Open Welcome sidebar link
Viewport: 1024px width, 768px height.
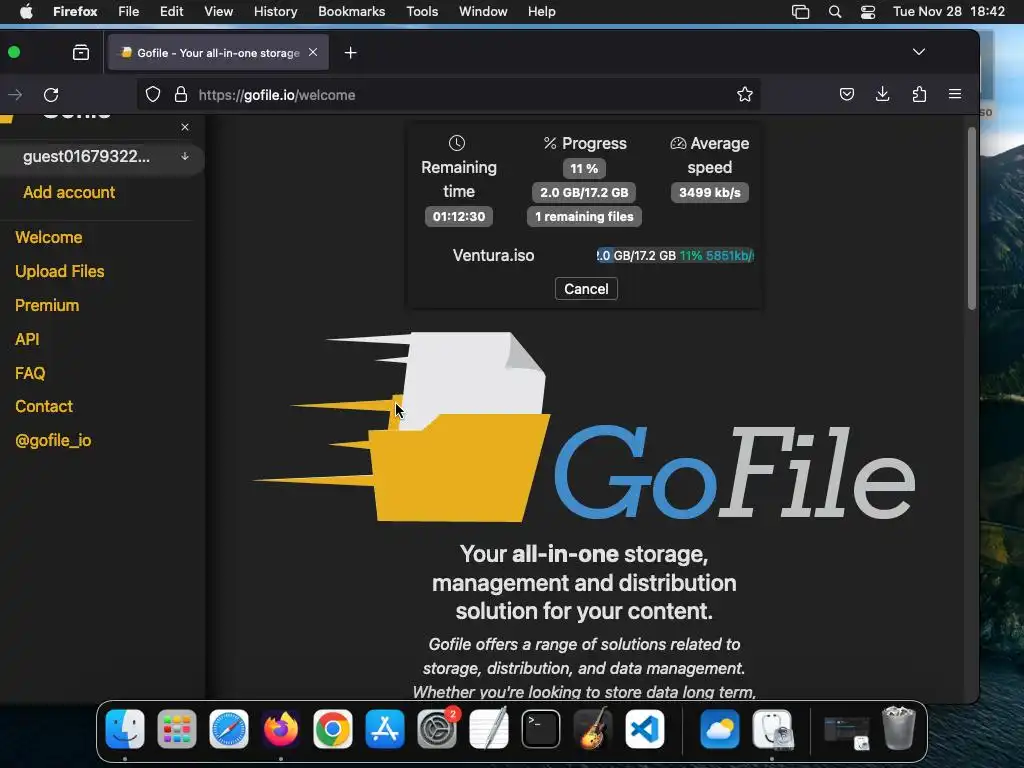49,237
